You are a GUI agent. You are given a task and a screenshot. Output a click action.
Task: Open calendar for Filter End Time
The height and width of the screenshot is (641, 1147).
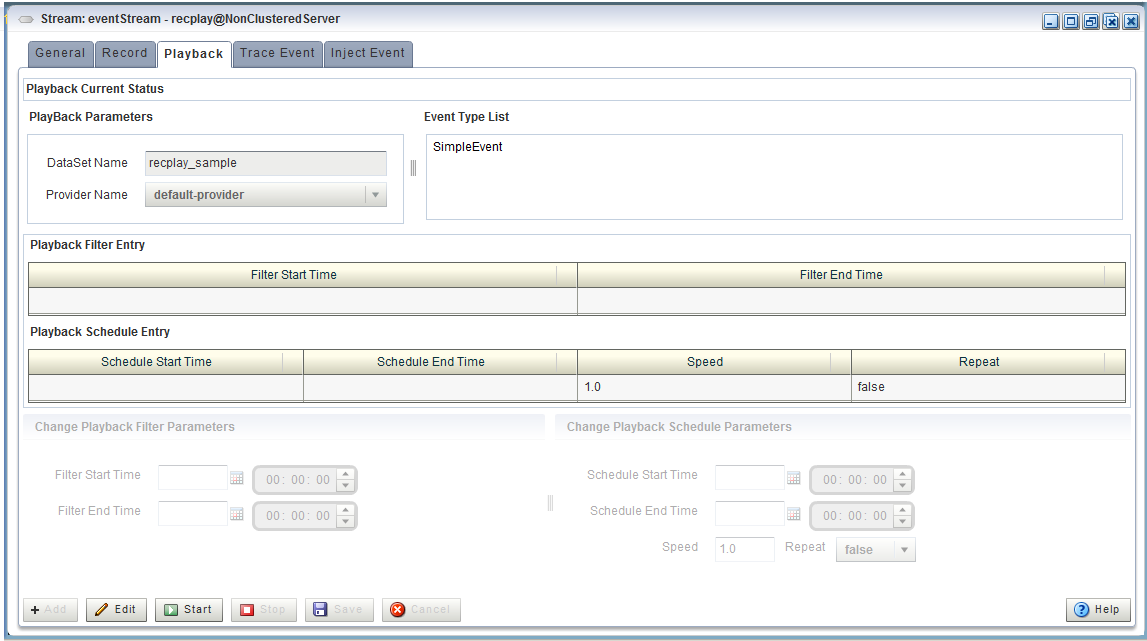coord(236,514)
